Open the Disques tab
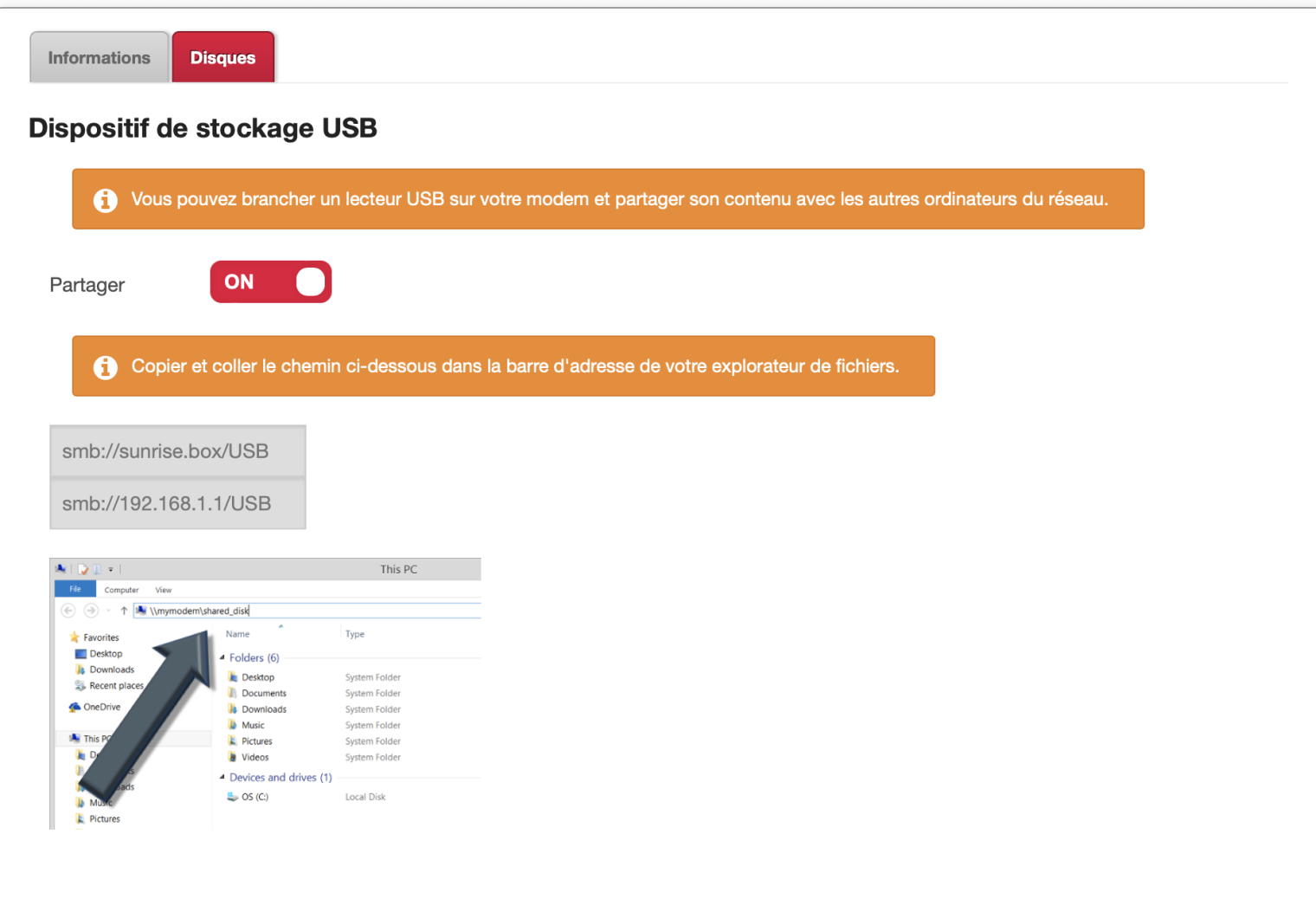 (x=223, y=58)
